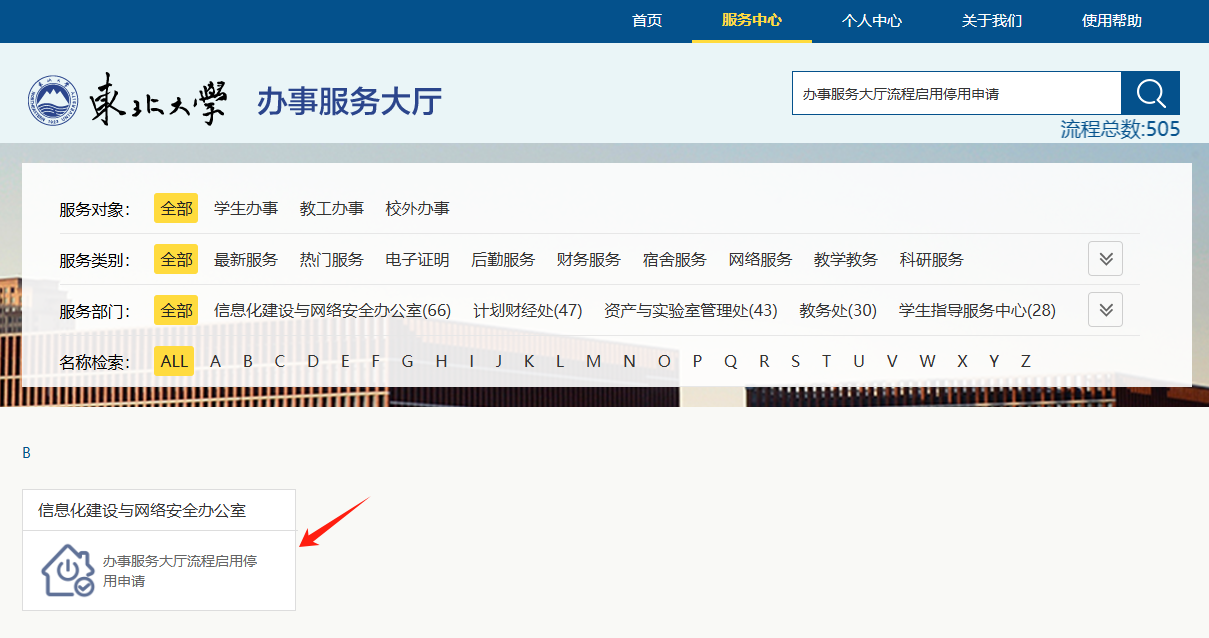Click the search text input field
This screenshot has width=1209, height=638.
955,94
